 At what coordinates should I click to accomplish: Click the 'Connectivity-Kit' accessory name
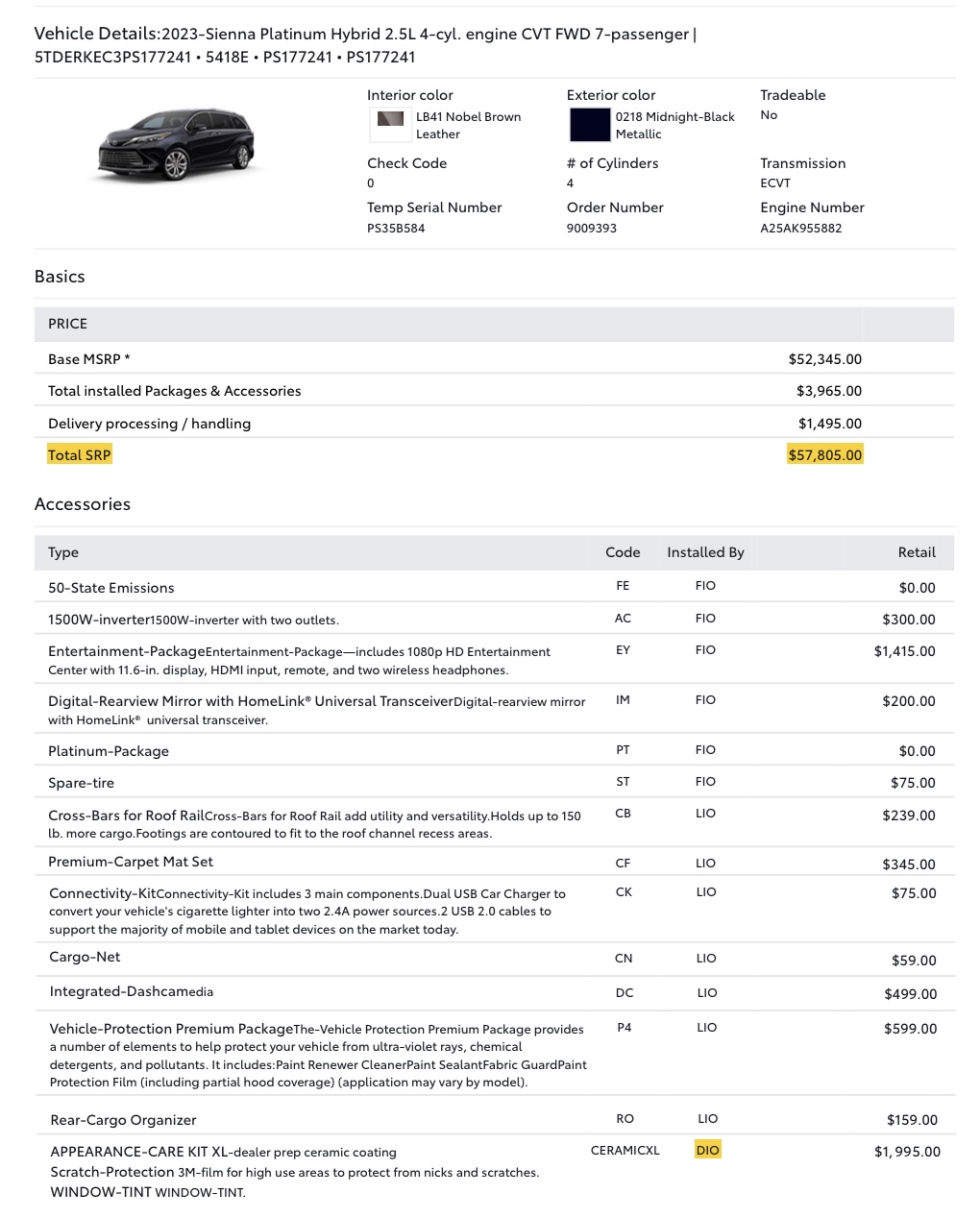tap(103, 893)
